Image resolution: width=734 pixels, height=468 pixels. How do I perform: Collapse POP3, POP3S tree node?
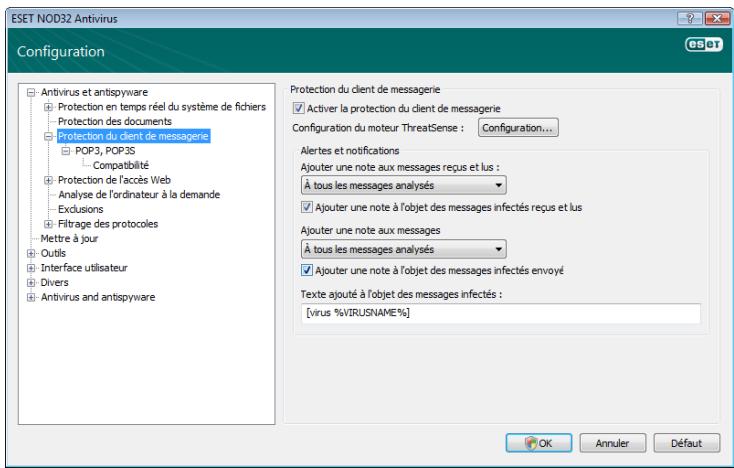[66, 151]
